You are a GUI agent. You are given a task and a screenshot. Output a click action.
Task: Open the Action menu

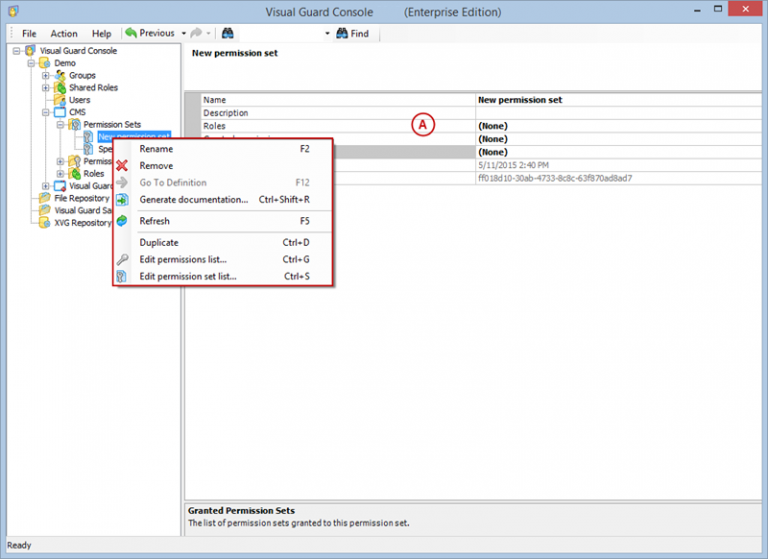click(x=64, y=33)
